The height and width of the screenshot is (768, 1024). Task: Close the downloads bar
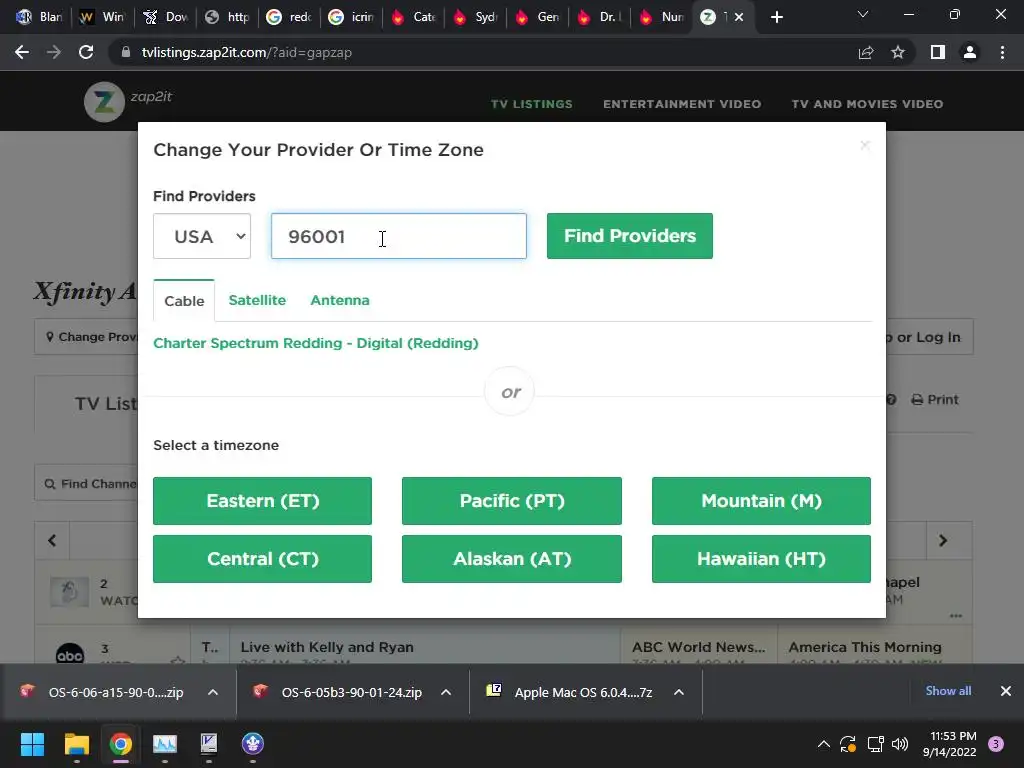tap(1006, 691)
